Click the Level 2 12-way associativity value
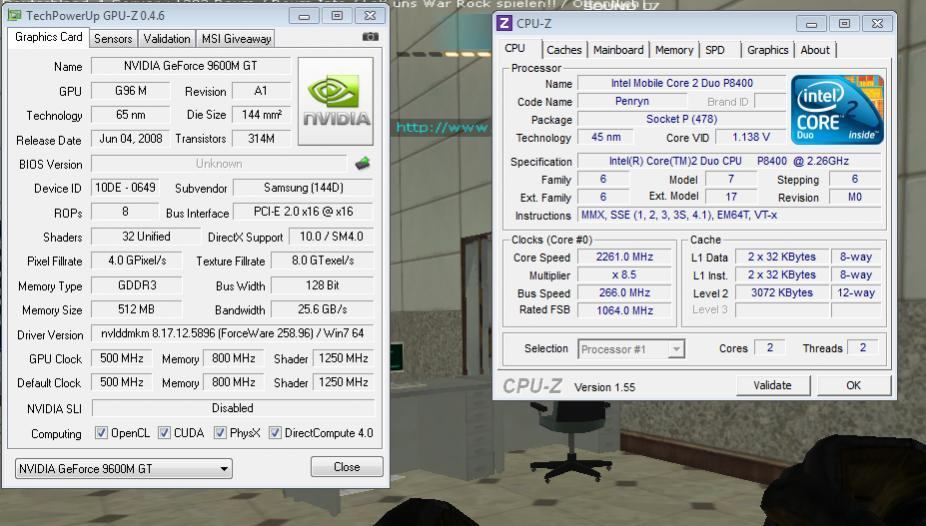 click(856, 293)
